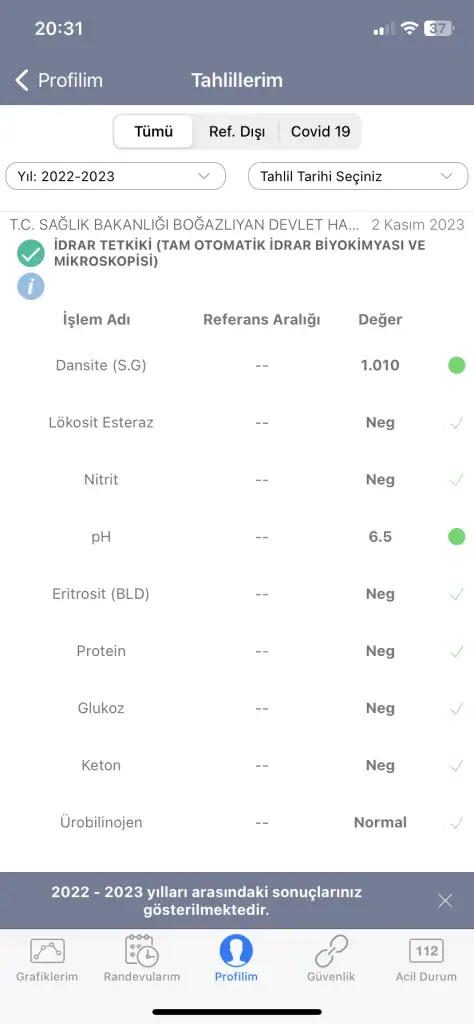The image size is (474, 1024).
Task: Dismiss the 2022 - 2023 results banner
Action: pos(445,901)
